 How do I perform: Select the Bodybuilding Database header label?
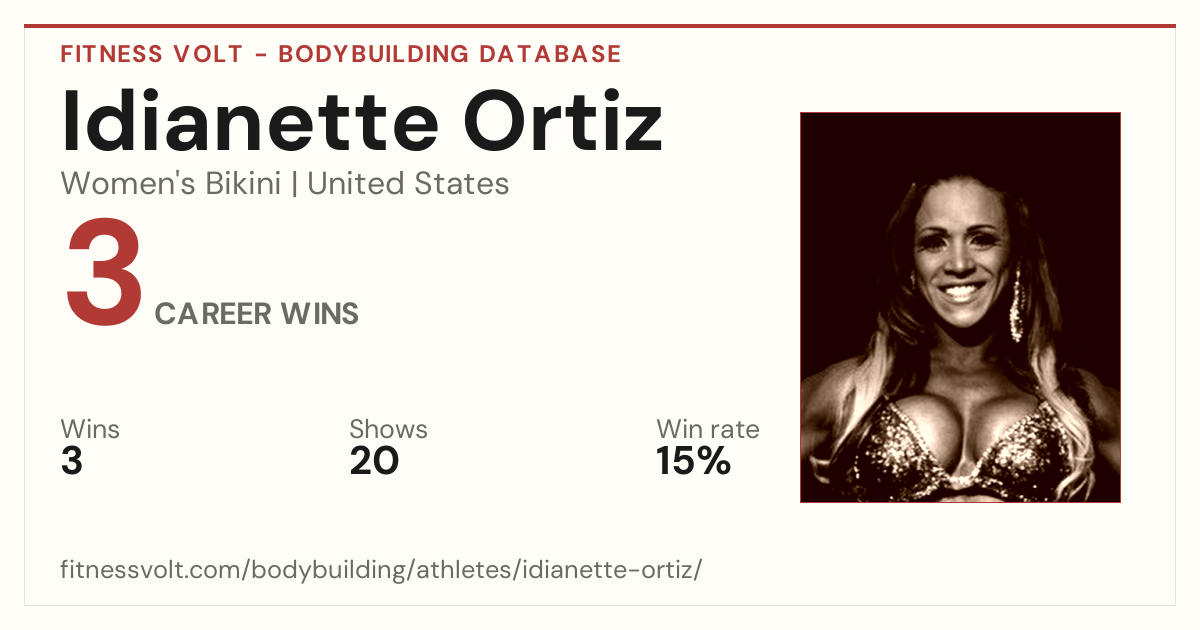(450, 54)
